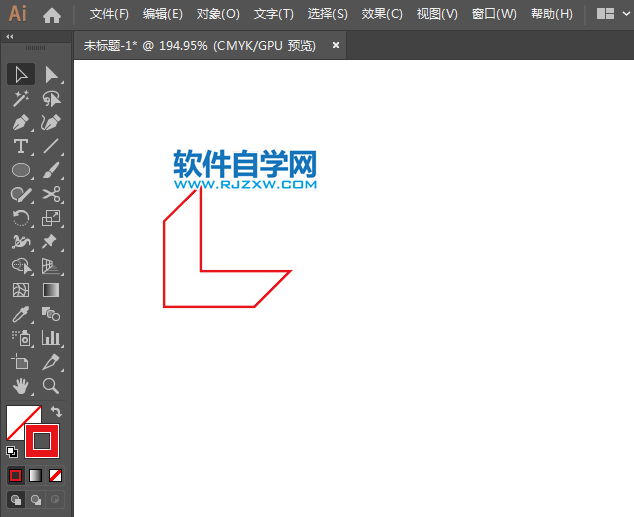Open the 文字(T) menu
Image resolution: width=634 pixels, height=517 pixels.
[274, 14]
